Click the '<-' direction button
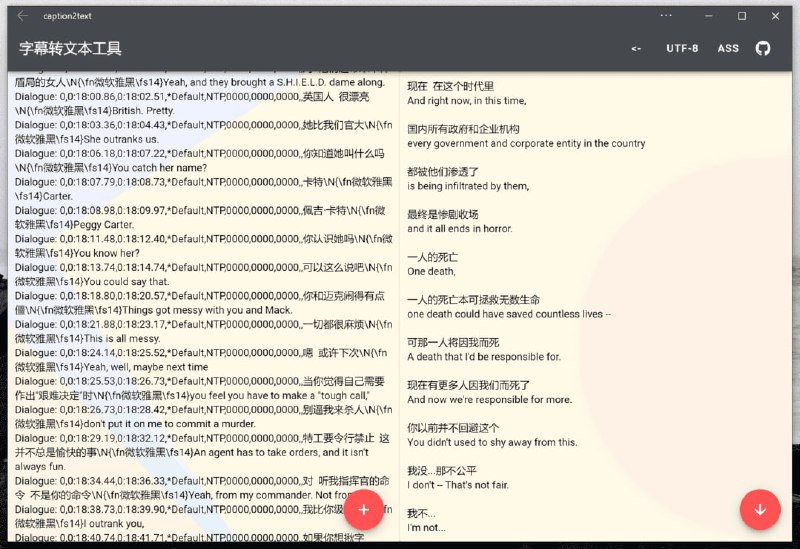Screen dimensions: 800x549 [x=636, y=48]
